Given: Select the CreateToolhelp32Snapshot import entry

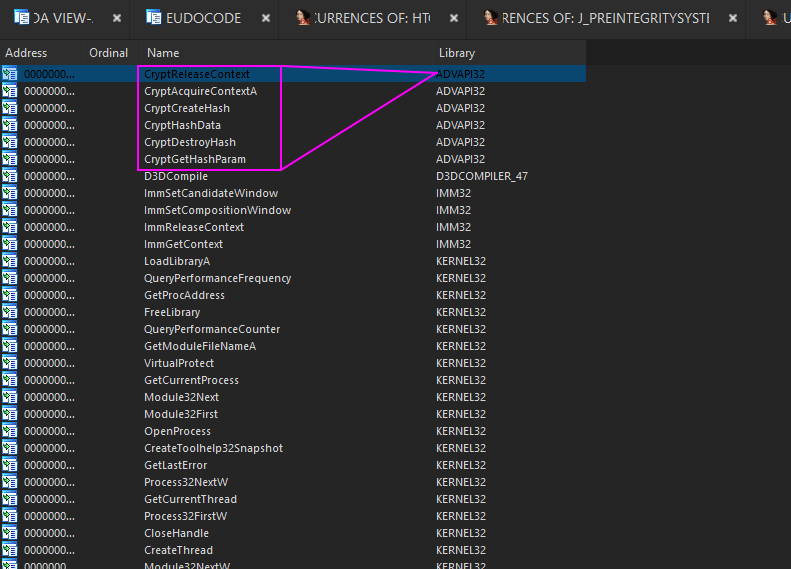Looking at the screenshot, I should (x=213, y=448).
